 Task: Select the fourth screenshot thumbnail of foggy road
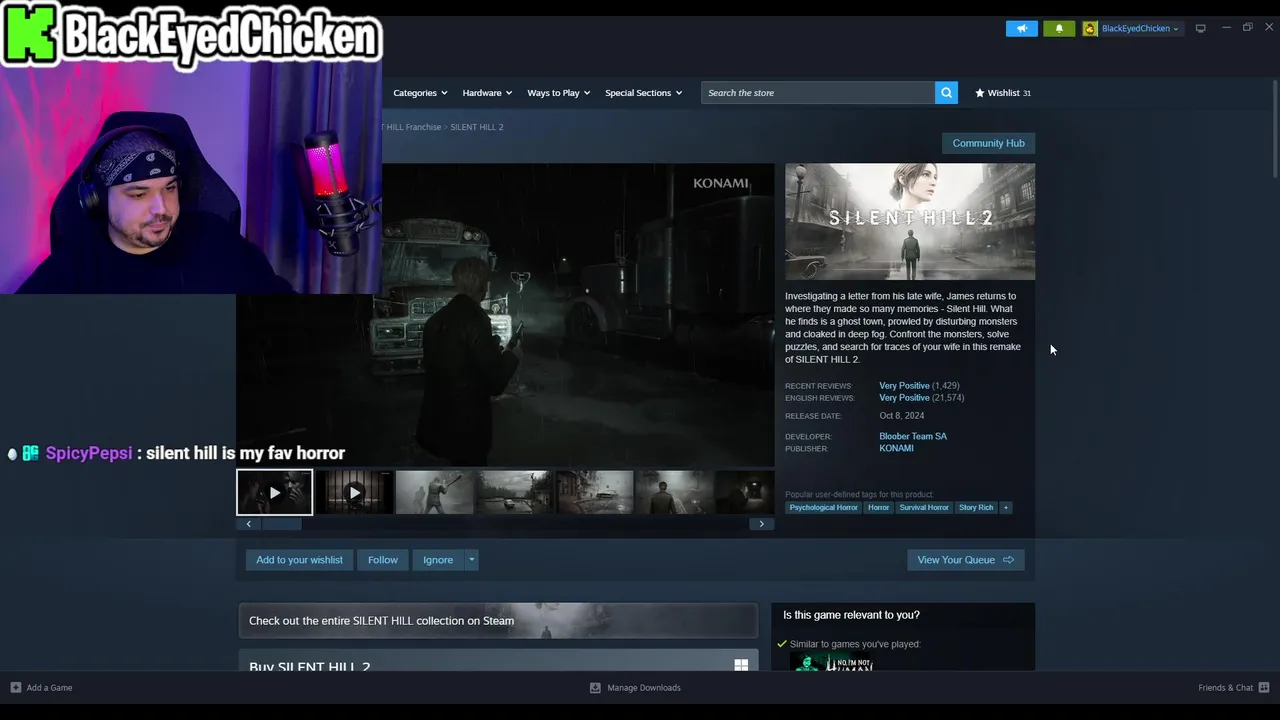pyautogui.click(x=514, y=492)
